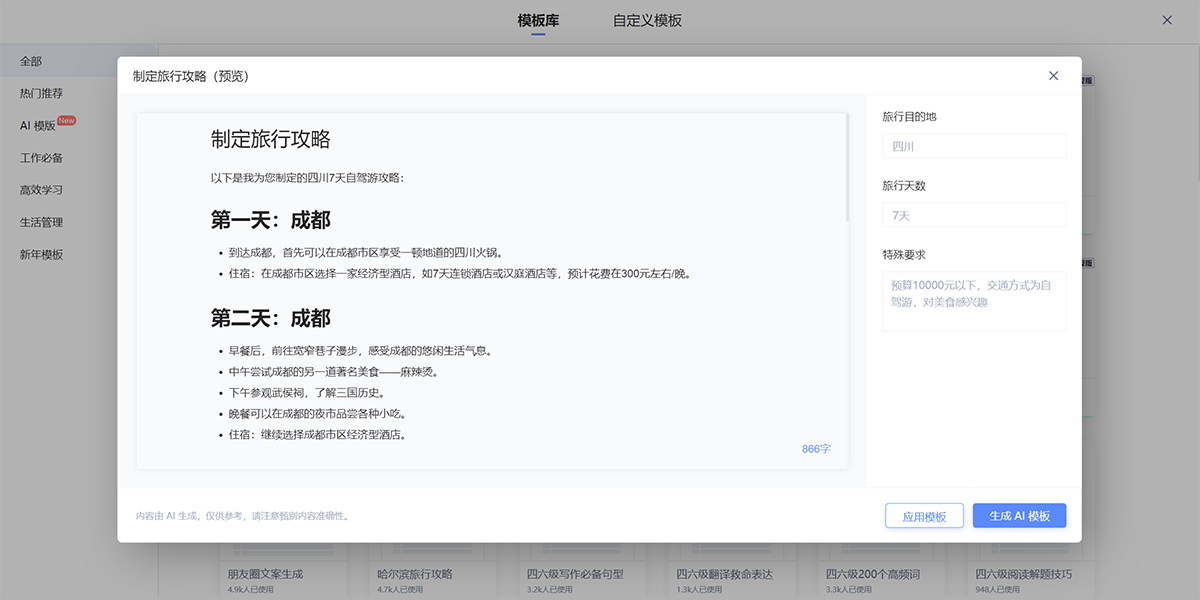Viewport: 1200px width, 600px height.
Task: Select the 朋友圈文案生成 template card
Action: pyautogui.click(x=265, y=574)
